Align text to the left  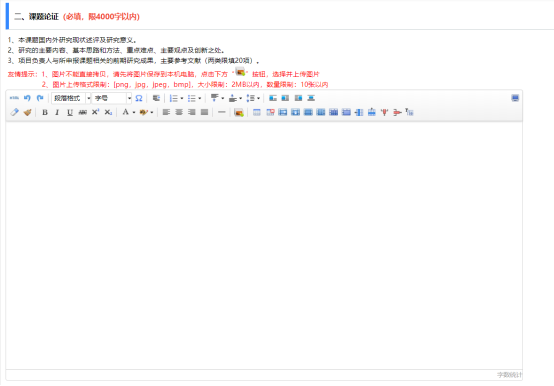[x=166, y=112]
